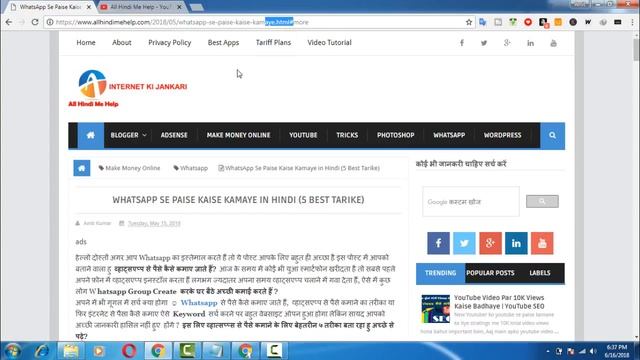The width and height of the screenshot is (640, 360).
Task: Click the Google custom search input field
Action: pyautogui.click(x=471, y=202)
